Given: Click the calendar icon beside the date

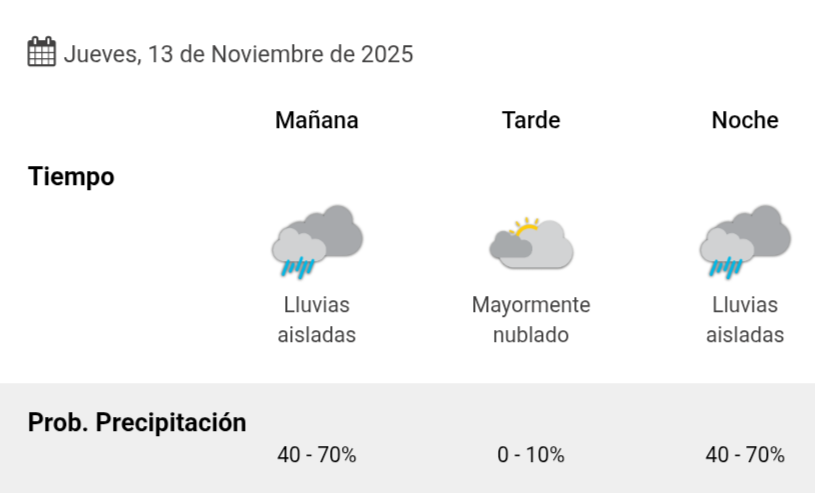Looking at the screenshot, I should [41, 52].
